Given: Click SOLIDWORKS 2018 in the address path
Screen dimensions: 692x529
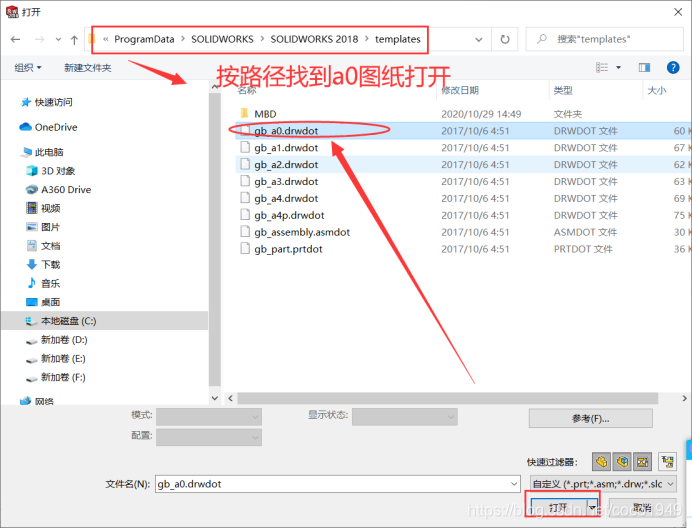Looking at the screenshot, I should click(x=314, y=39).
